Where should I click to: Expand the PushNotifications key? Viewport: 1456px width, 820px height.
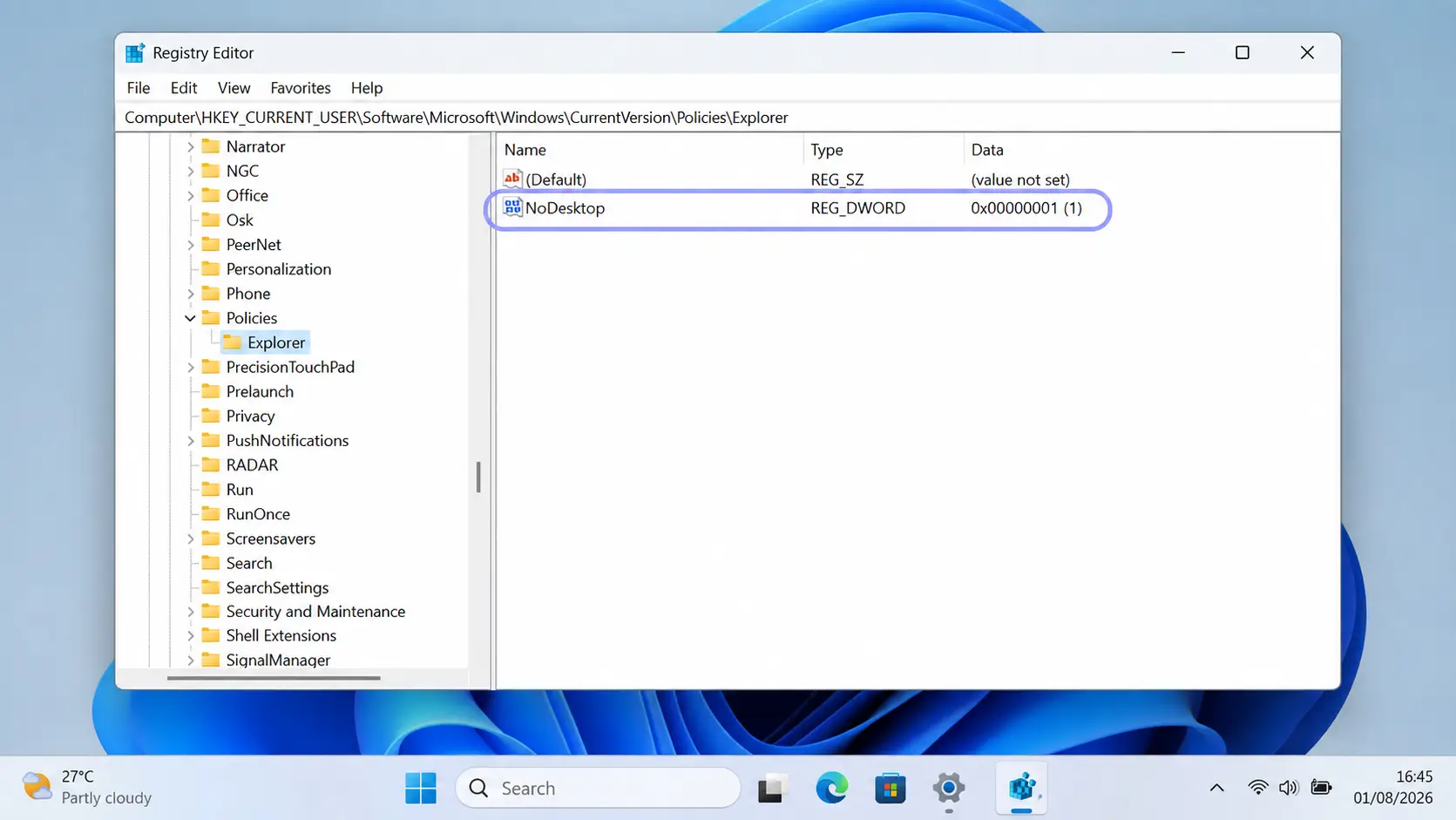click(x=190, y=440)
